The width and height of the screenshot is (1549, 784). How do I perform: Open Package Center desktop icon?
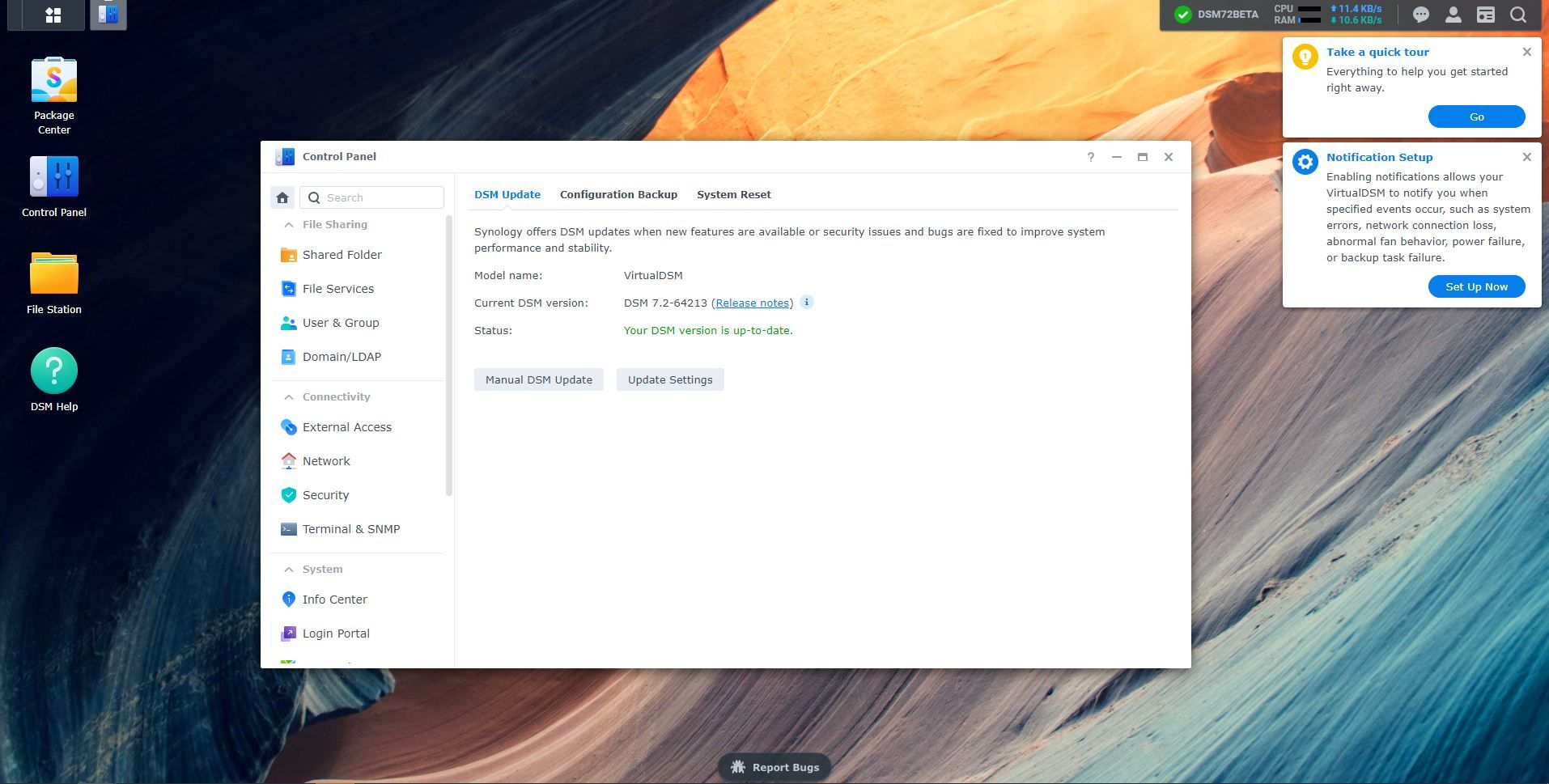pos(54,95)
